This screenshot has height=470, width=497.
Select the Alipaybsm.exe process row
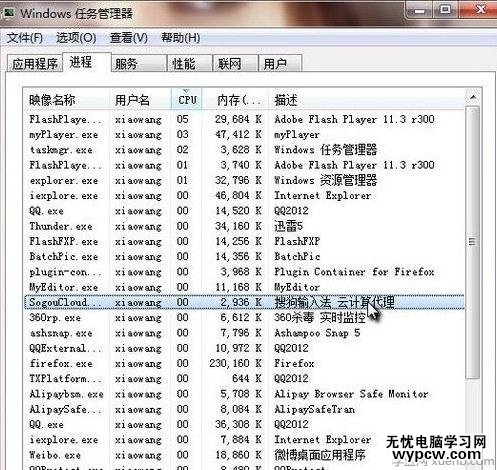244,394
